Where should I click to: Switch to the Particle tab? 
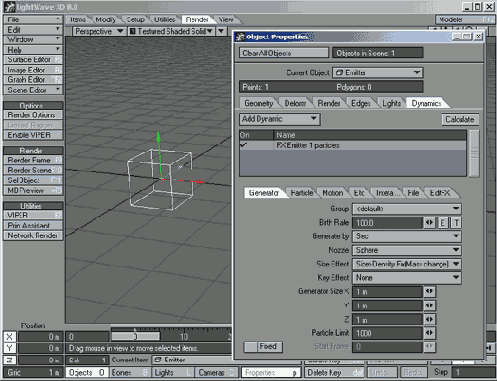point(302,193)
